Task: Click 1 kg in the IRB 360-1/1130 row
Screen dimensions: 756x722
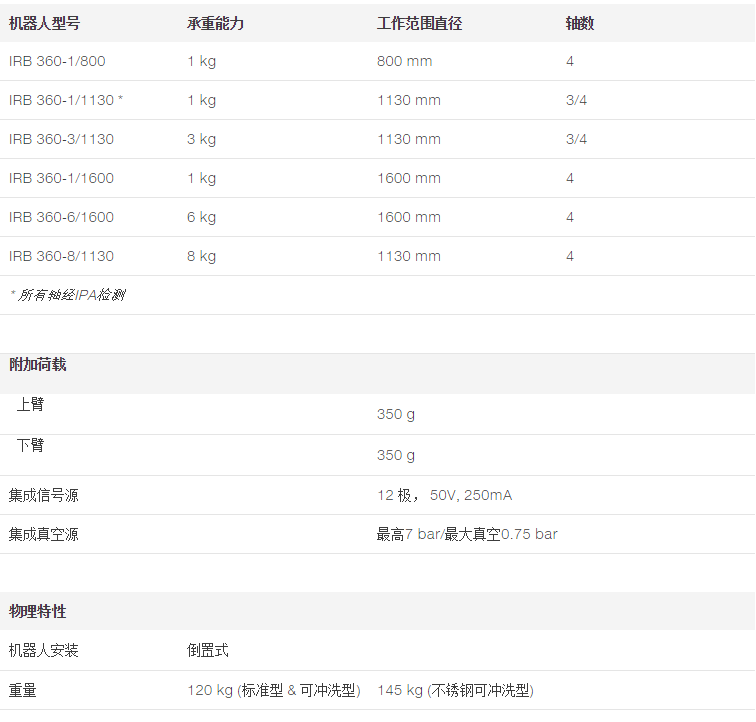Action: pyautogui.click(x=202, y=101)
